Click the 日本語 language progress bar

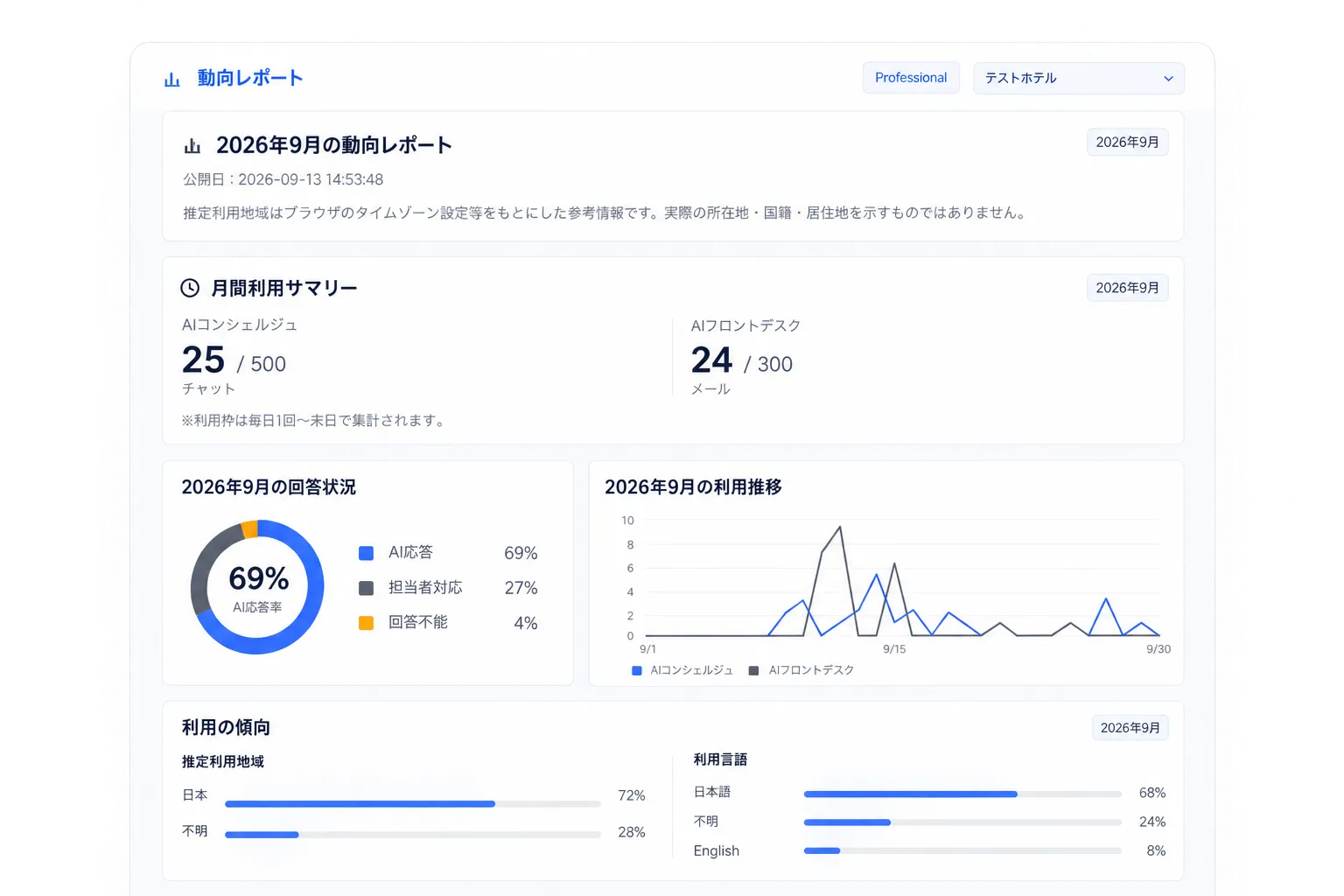(962, 794)
